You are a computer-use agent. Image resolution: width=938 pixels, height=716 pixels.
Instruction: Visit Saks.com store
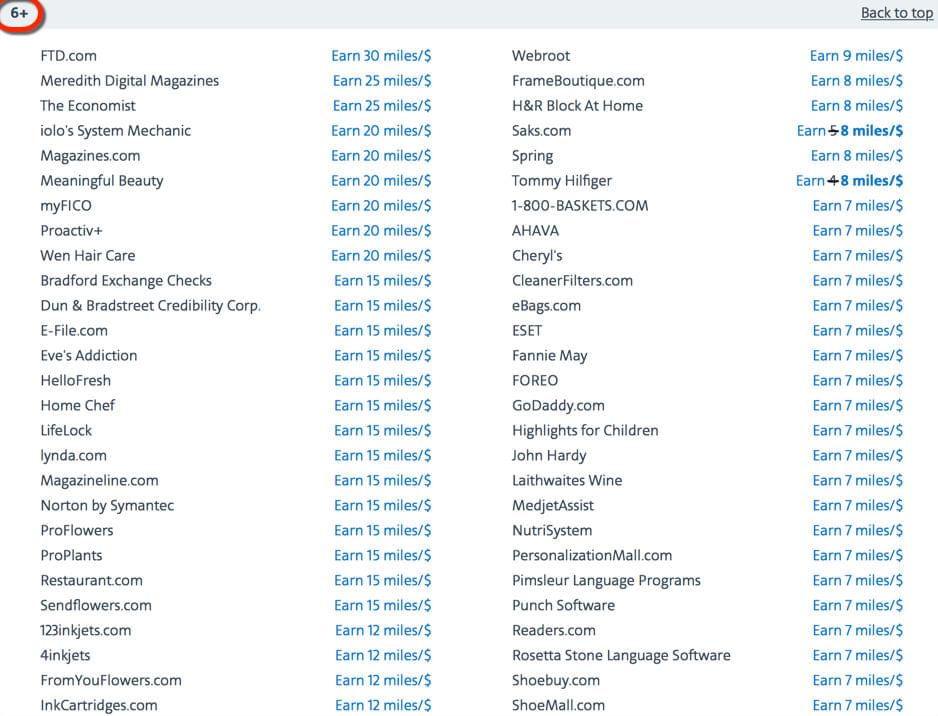(541, 131)
